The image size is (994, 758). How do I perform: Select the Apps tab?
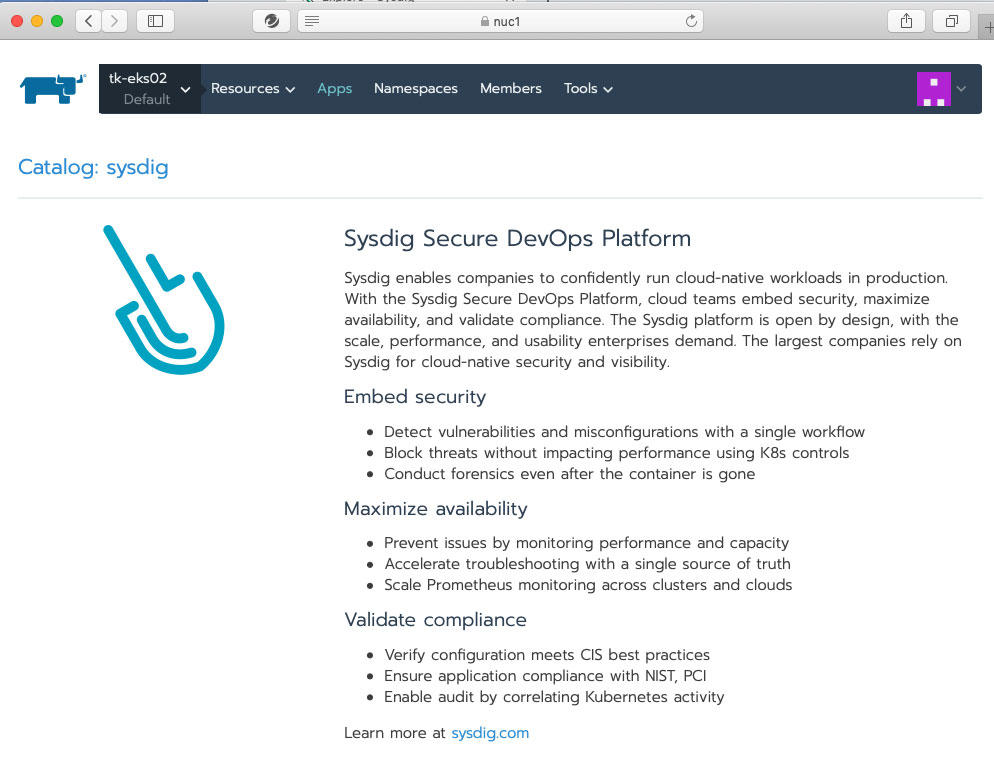335,89
